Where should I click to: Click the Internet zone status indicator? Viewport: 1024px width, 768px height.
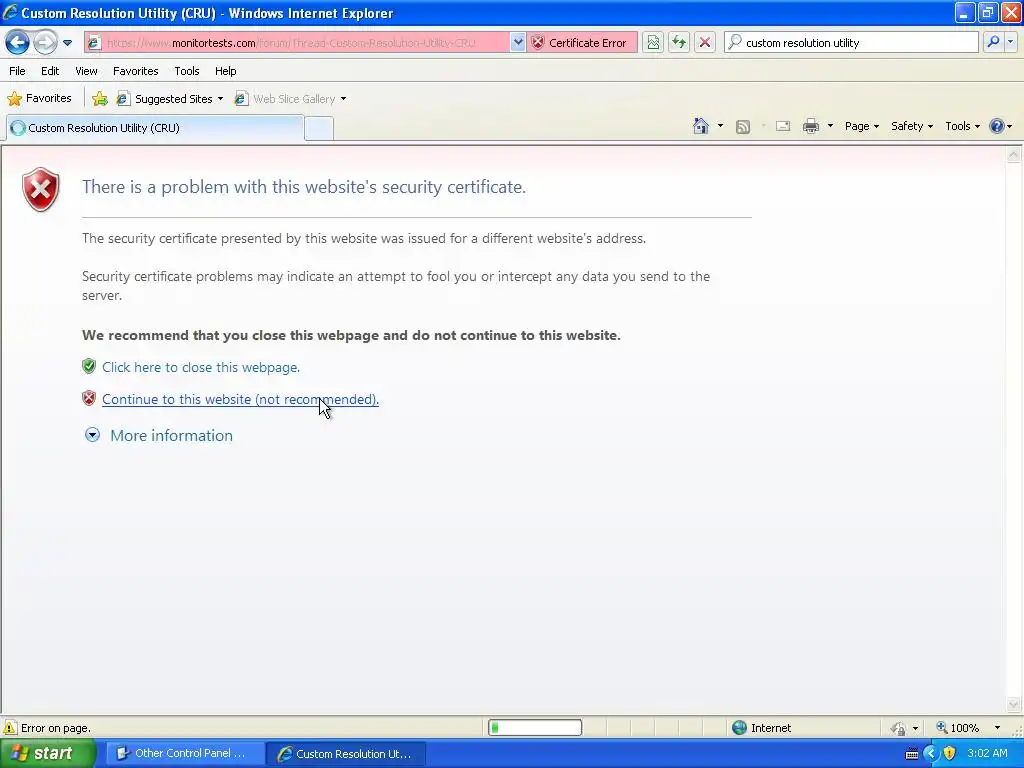tap(762, 728)
